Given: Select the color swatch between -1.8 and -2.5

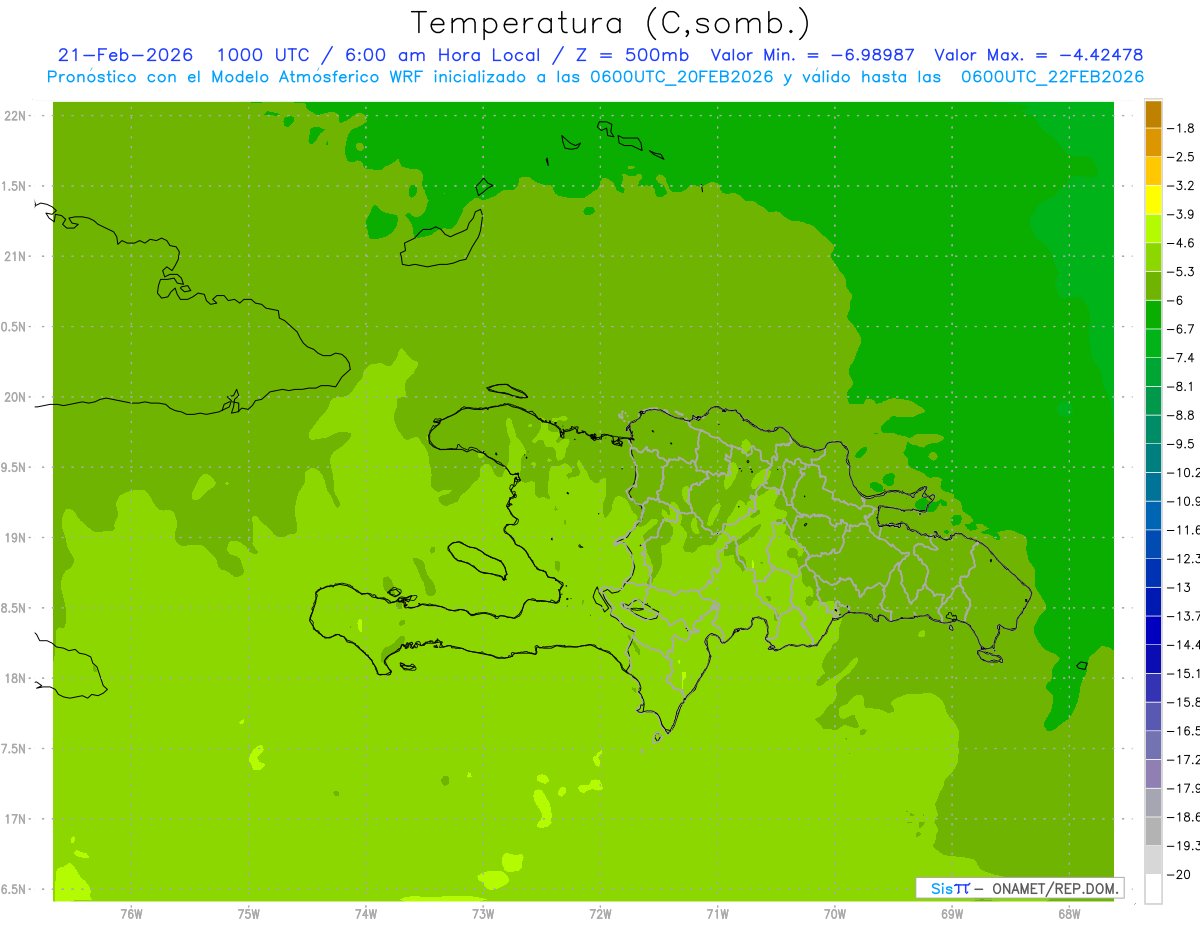Looking at the screenshot, I should (x=1153, y=143).
